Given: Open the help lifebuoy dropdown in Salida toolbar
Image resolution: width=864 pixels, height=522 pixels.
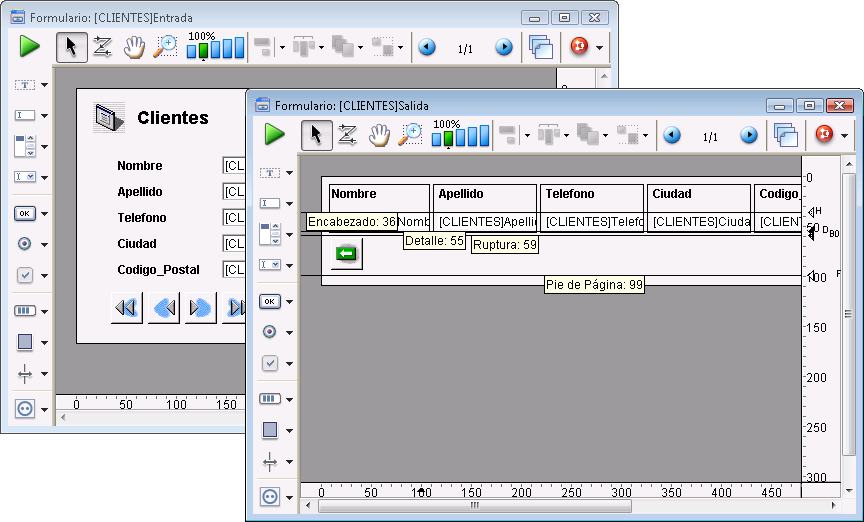Looking at the screenshot, I should coord(846,136).
